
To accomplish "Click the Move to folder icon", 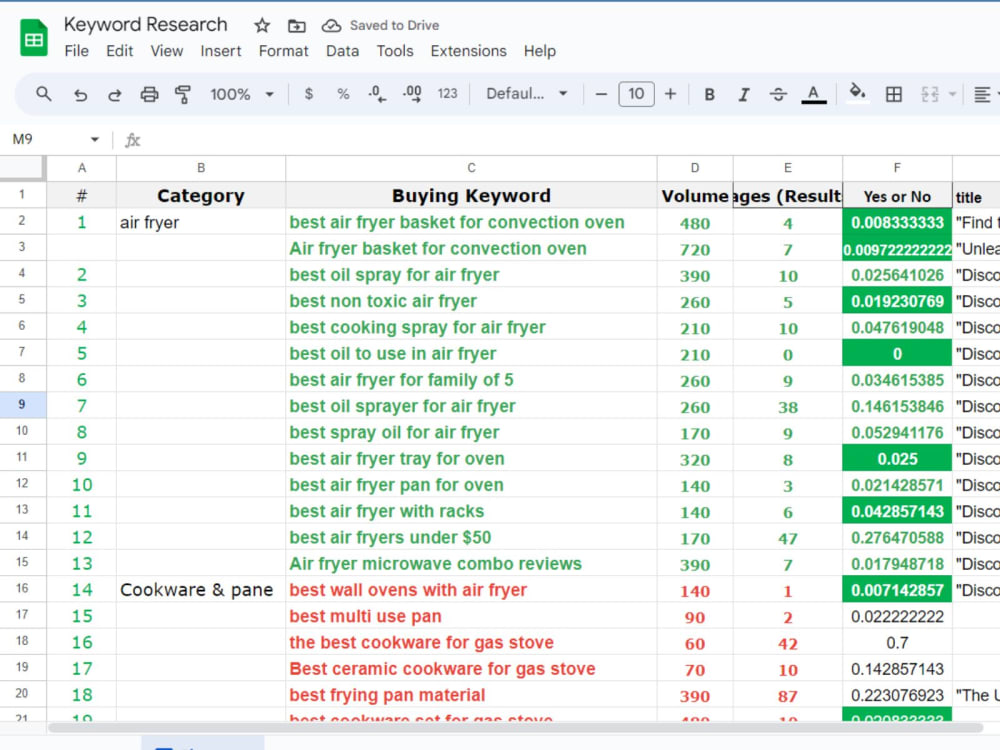I will [297, 26].
